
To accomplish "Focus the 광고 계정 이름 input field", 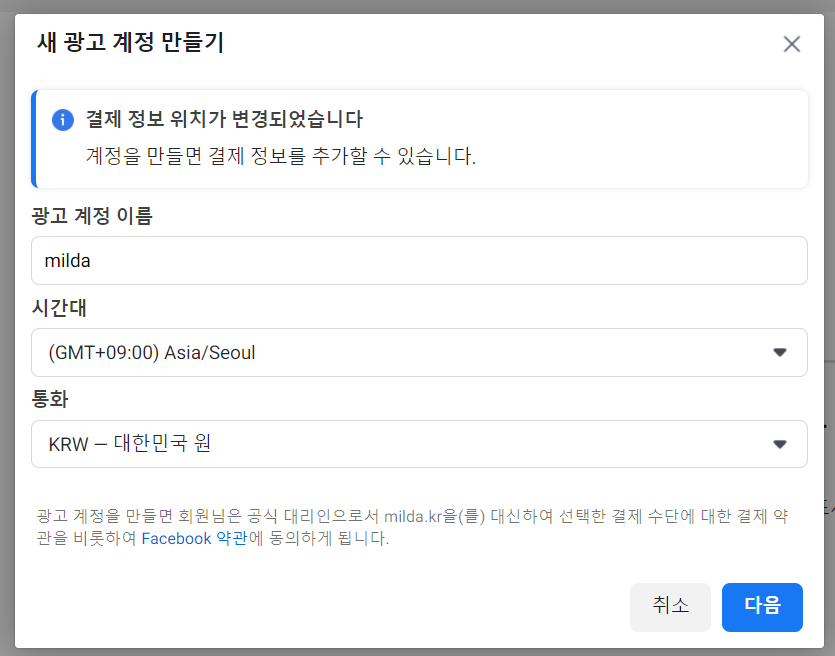I will coord(419,261).
